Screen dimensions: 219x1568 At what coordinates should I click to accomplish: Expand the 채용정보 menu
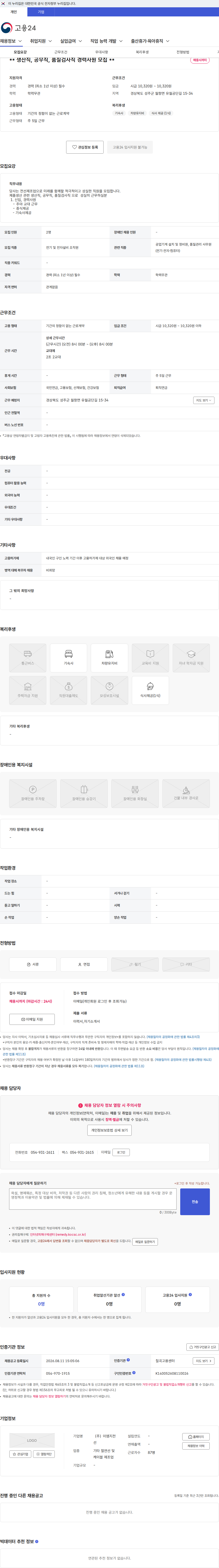pos(11,41)
